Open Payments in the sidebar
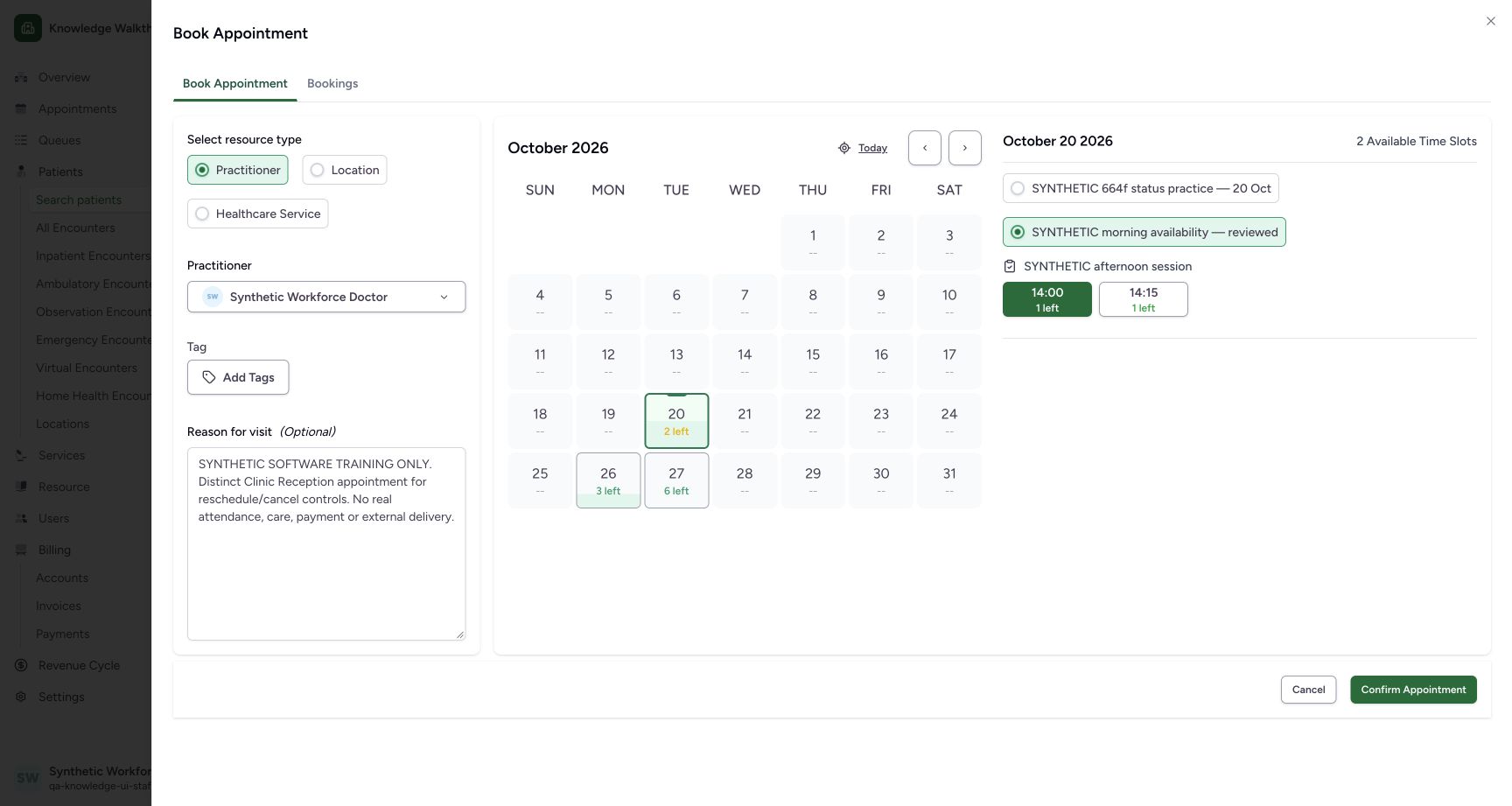This screenshot has height=806, width=1512. [x=63, y=634]
